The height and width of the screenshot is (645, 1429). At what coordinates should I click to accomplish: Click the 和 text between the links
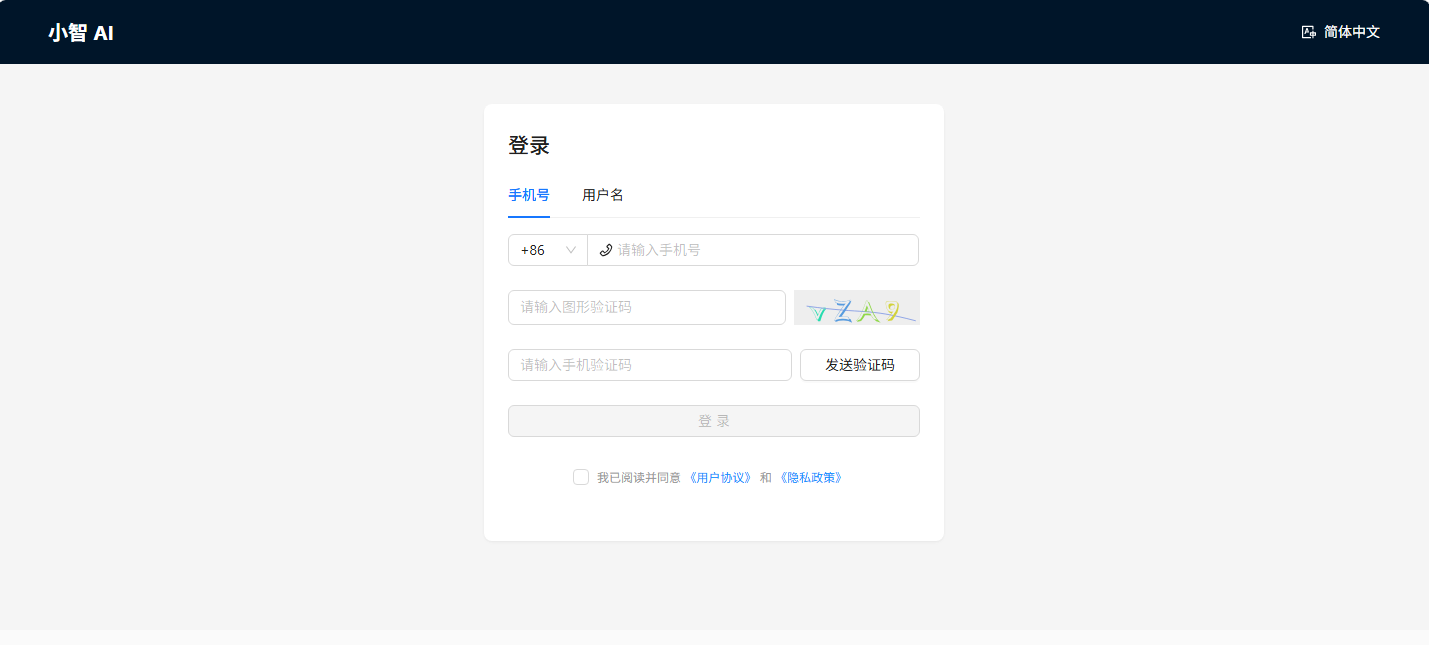pos(765,478)
